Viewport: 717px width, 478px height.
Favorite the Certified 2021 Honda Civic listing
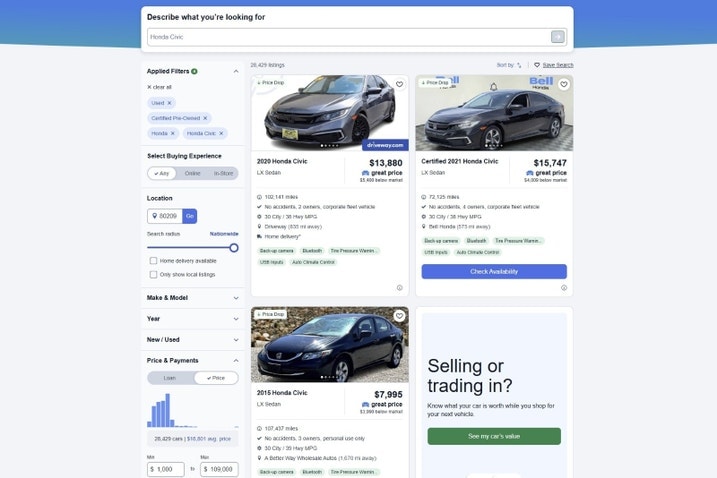pos(564,84)
